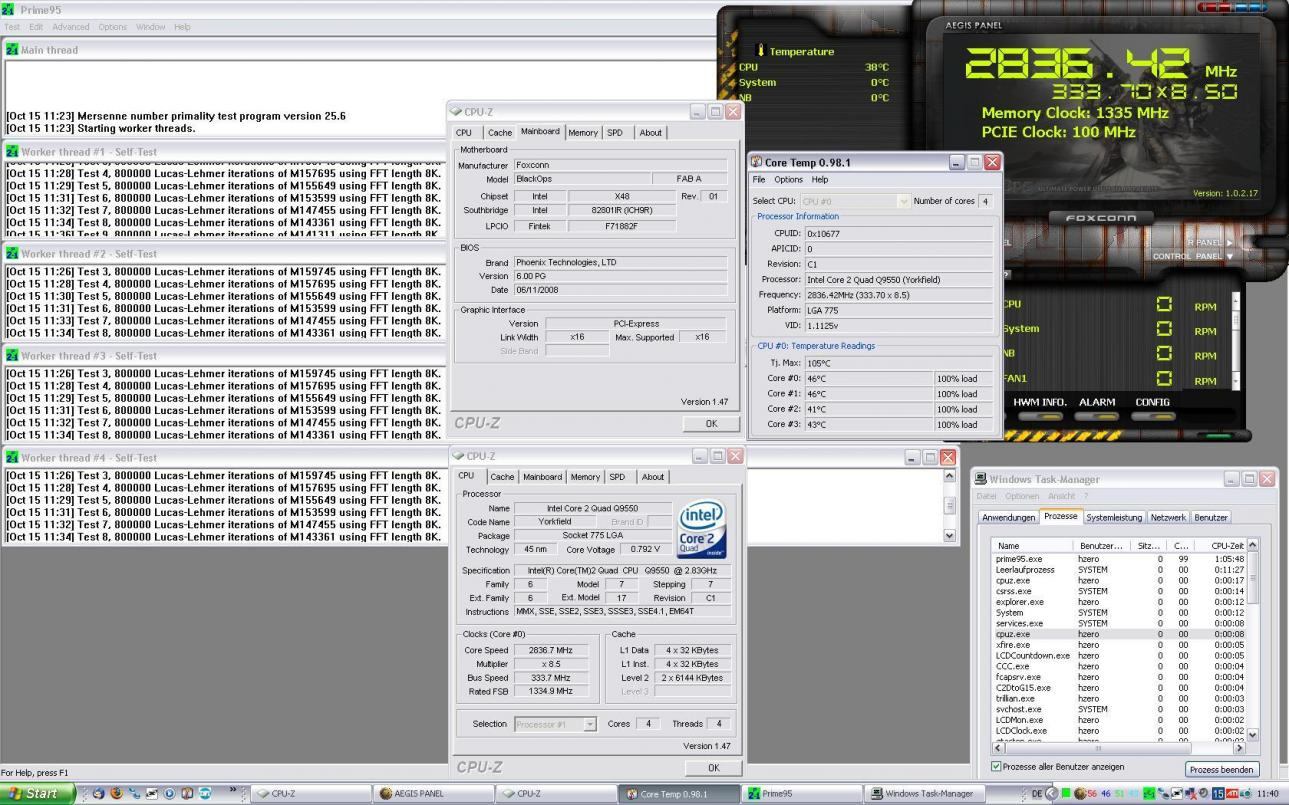Open Core Temp File menu
Image resolution: width=1289 pixels, height=805 pixels.
click(759, 180)
